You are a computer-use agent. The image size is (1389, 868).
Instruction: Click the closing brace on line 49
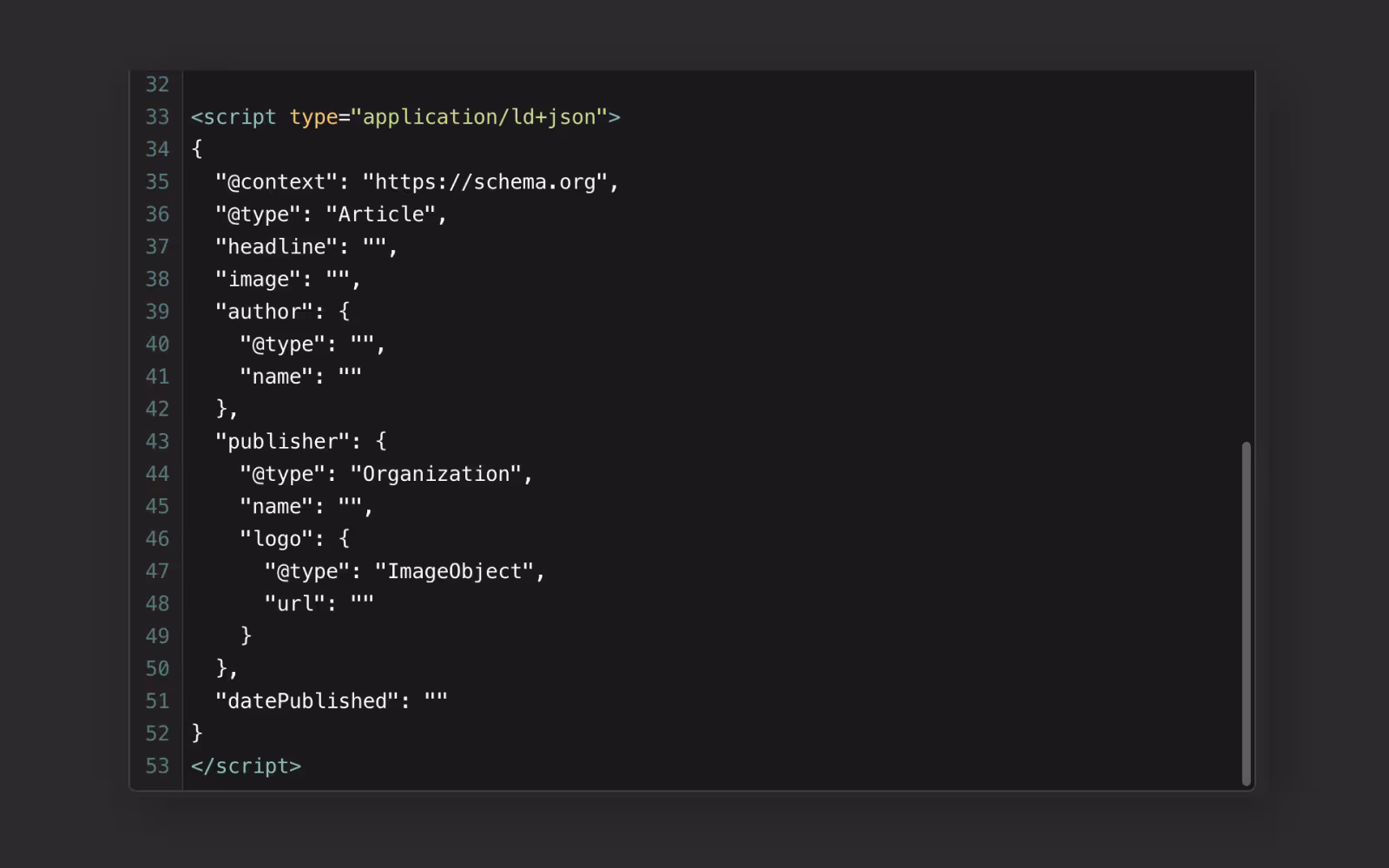coord(246,636)
